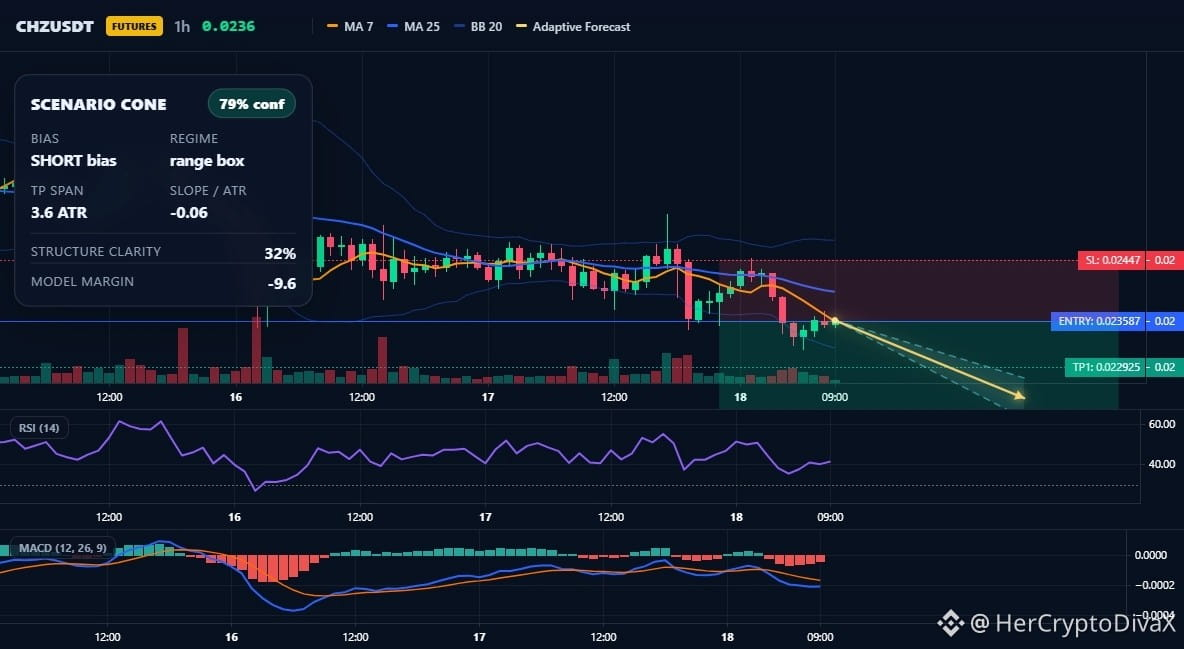
Task: Click the FUTURES badge
Action: coord(134,26)
